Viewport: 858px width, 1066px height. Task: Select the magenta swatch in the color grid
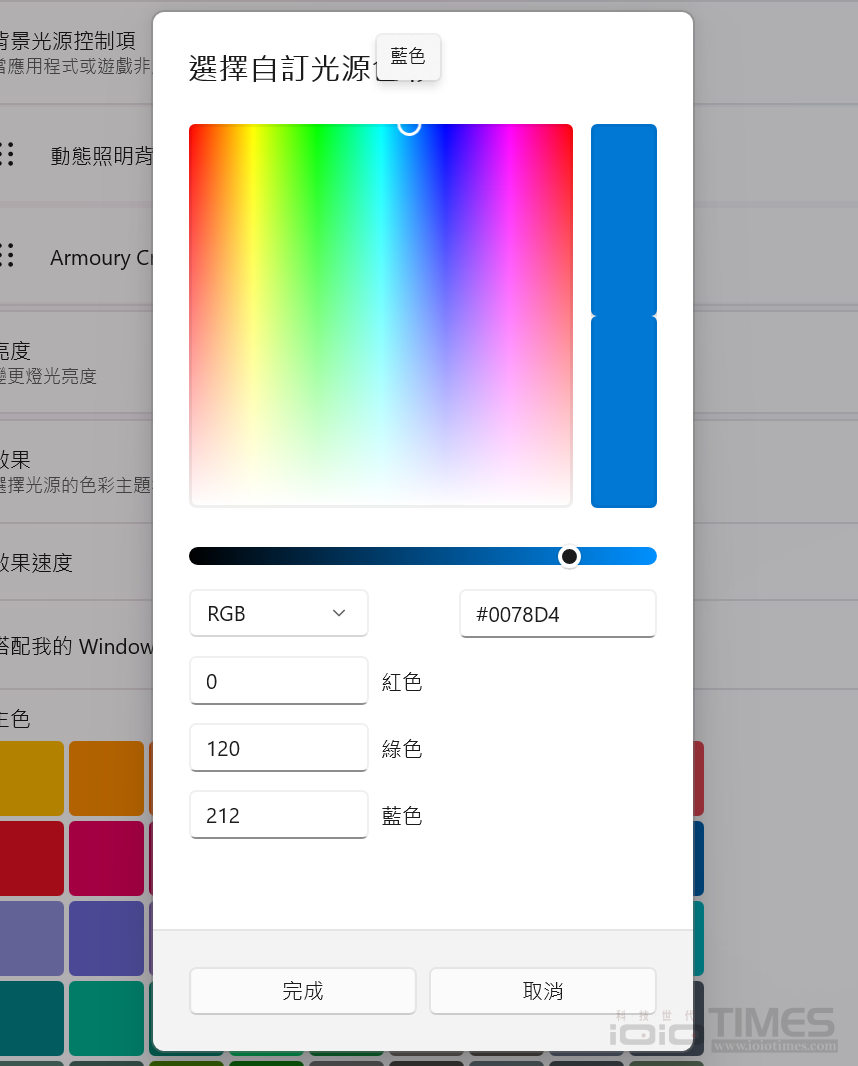pos(106,858)
